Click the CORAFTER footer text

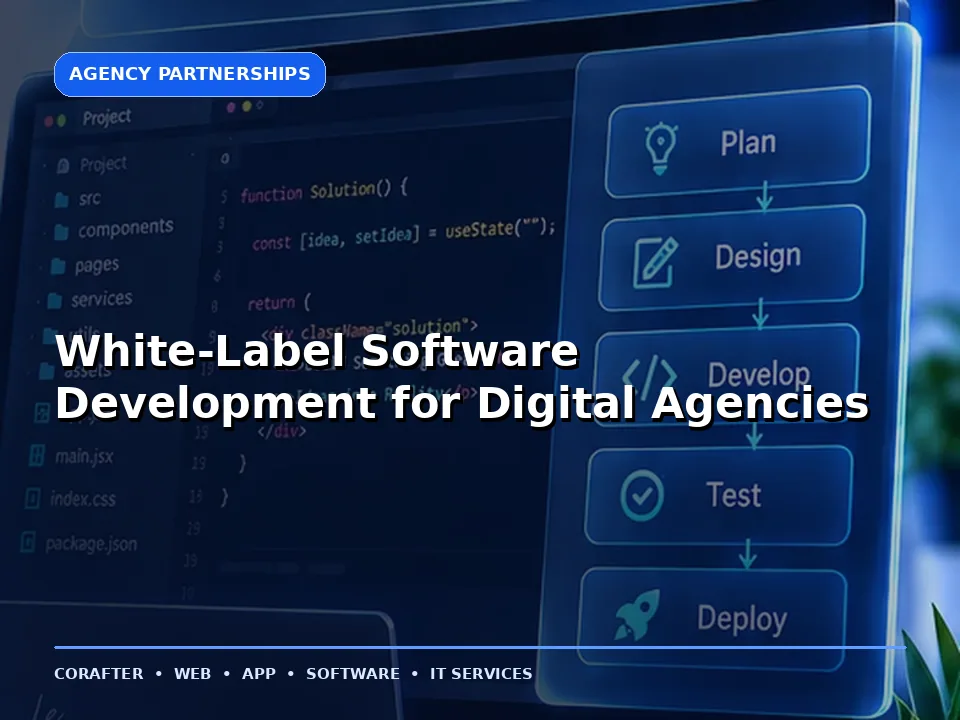(x=99, y=673)
